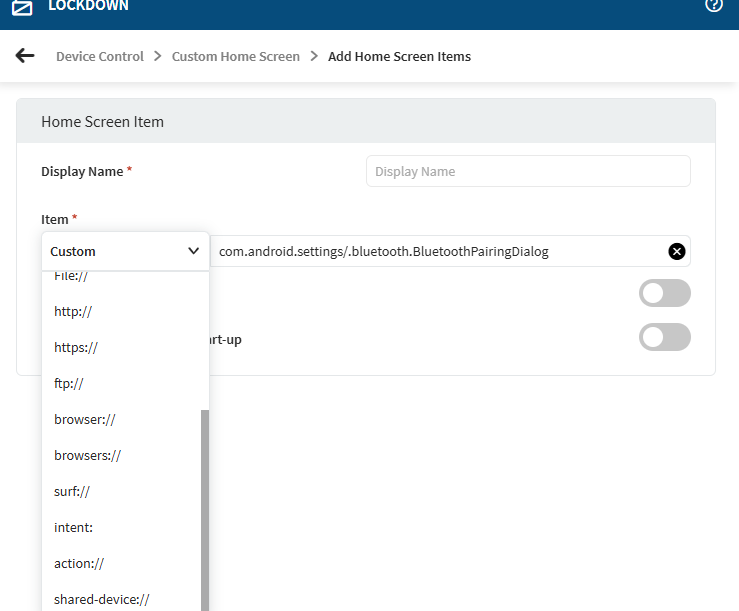Choose ftp:// option in the list
739x611 pixels.
pyautogui.click(x=69, y=383)
